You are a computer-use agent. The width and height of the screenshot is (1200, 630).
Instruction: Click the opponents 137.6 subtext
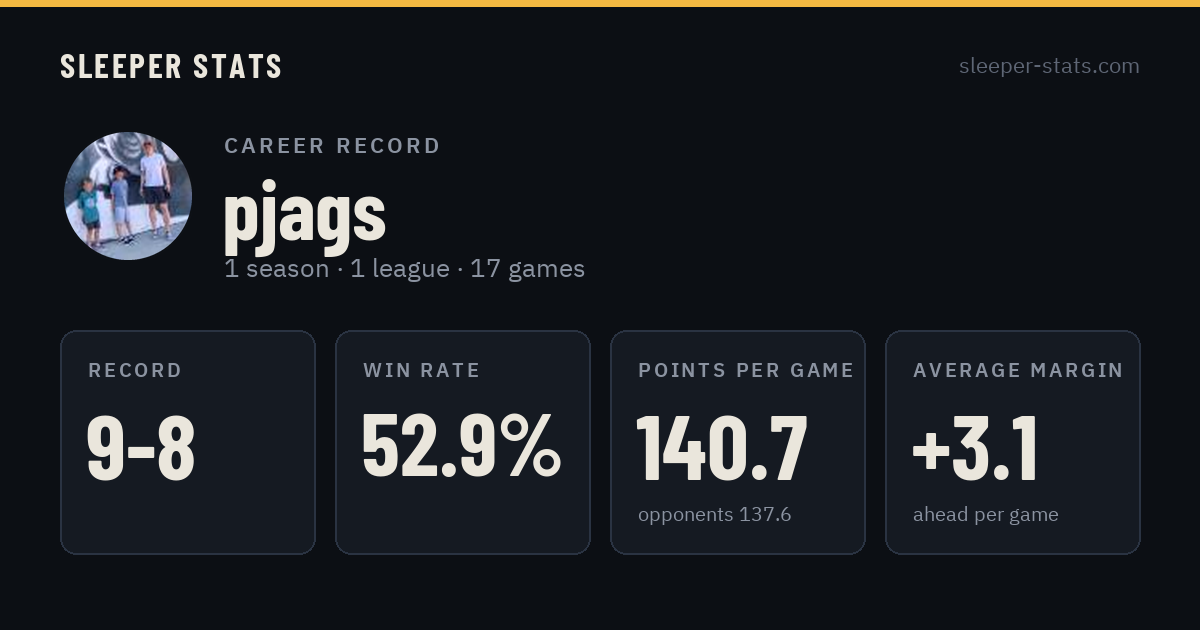click(715, 514)
